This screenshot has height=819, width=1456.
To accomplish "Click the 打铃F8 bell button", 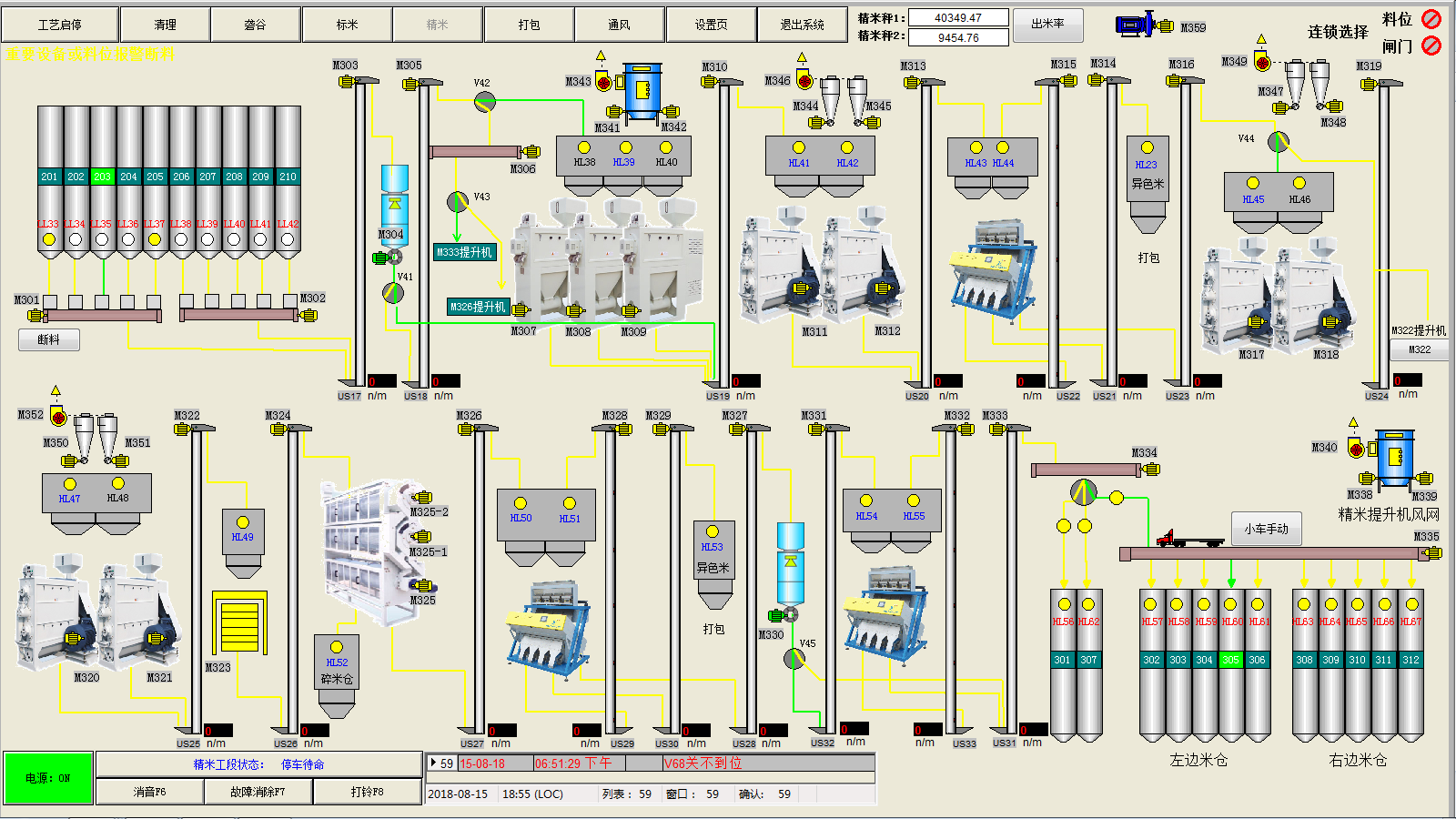I will (x=368, y=792).
